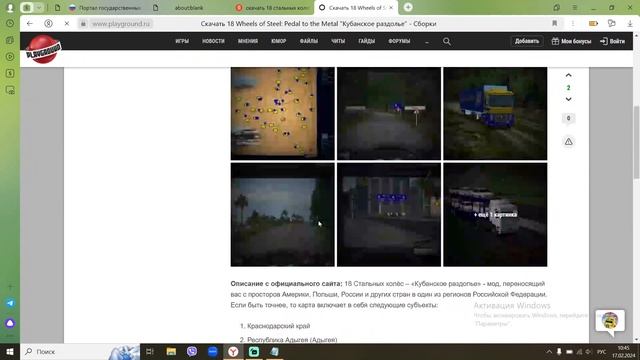Open Windows Start menu
Viewport: 640px width, 360px height.
[10, 351]
